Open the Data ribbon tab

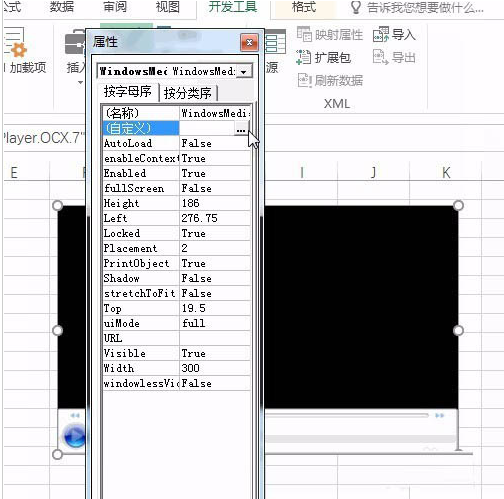[62, 7]
